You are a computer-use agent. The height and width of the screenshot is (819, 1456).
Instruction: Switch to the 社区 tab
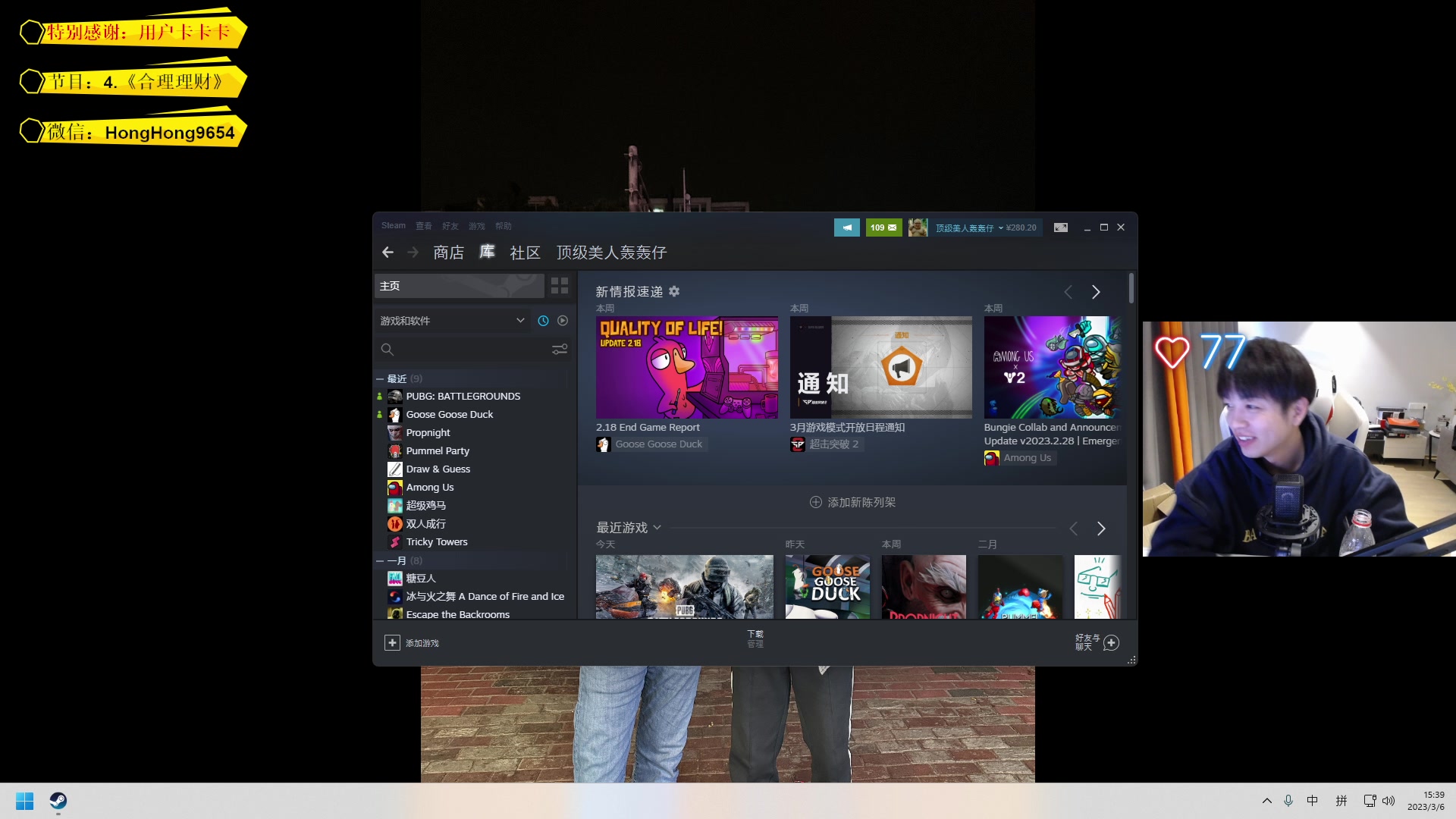click(x=526, y=253)
